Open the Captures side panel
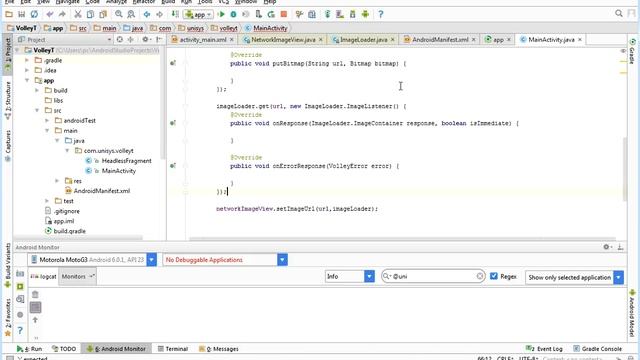Image resolution: width=640 pixels, height=360 pixels. tap(7, 146)
